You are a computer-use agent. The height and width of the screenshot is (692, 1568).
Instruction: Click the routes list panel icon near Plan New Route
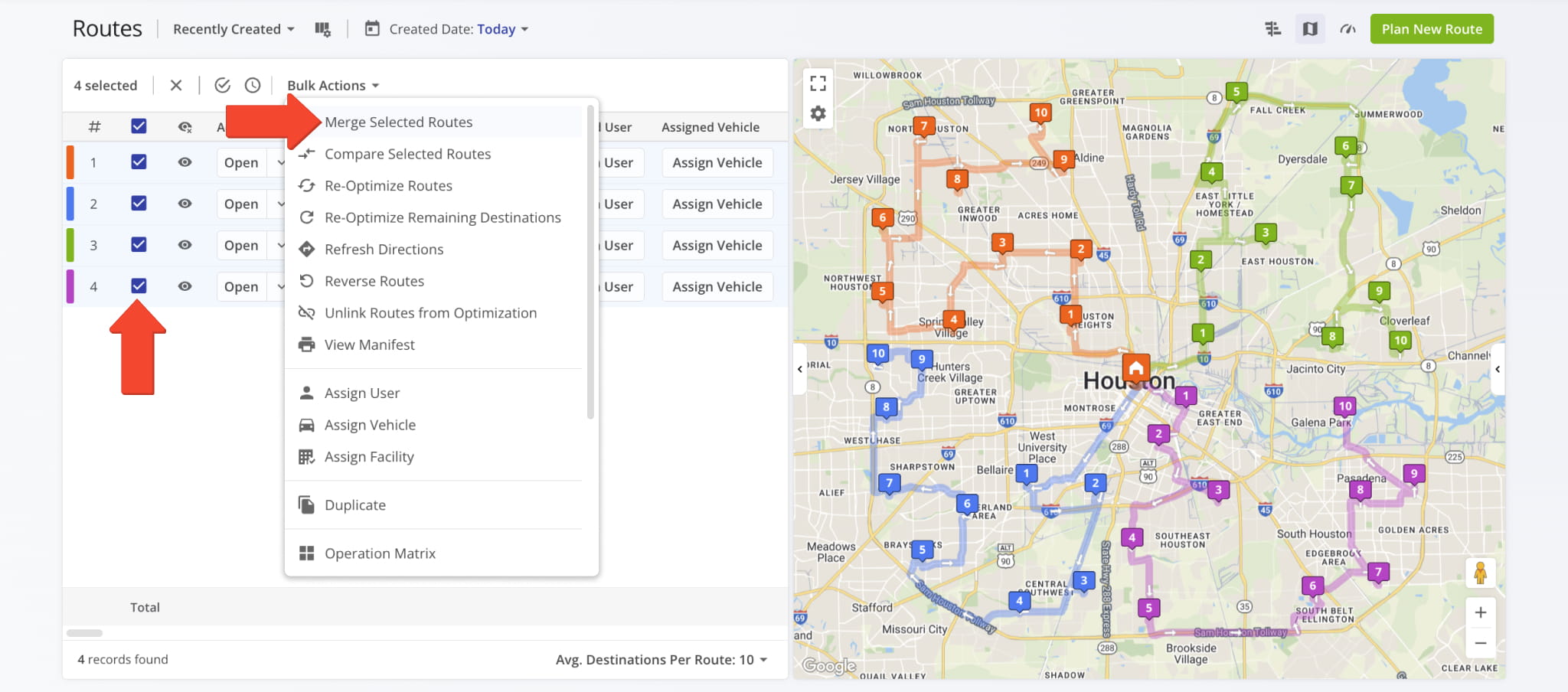pyautogui.click(x=1273, y=28)
